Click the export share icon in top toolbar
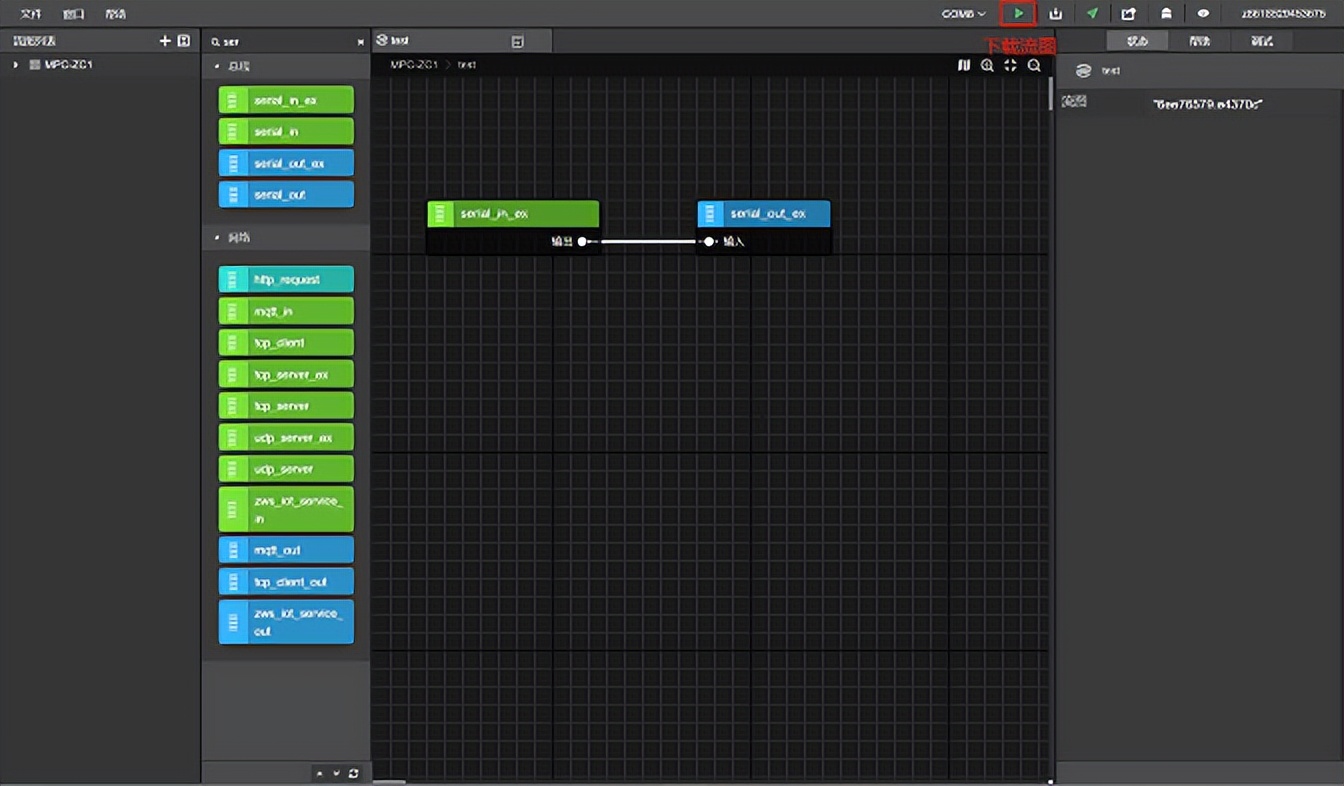 click(x=1129, y=14)
